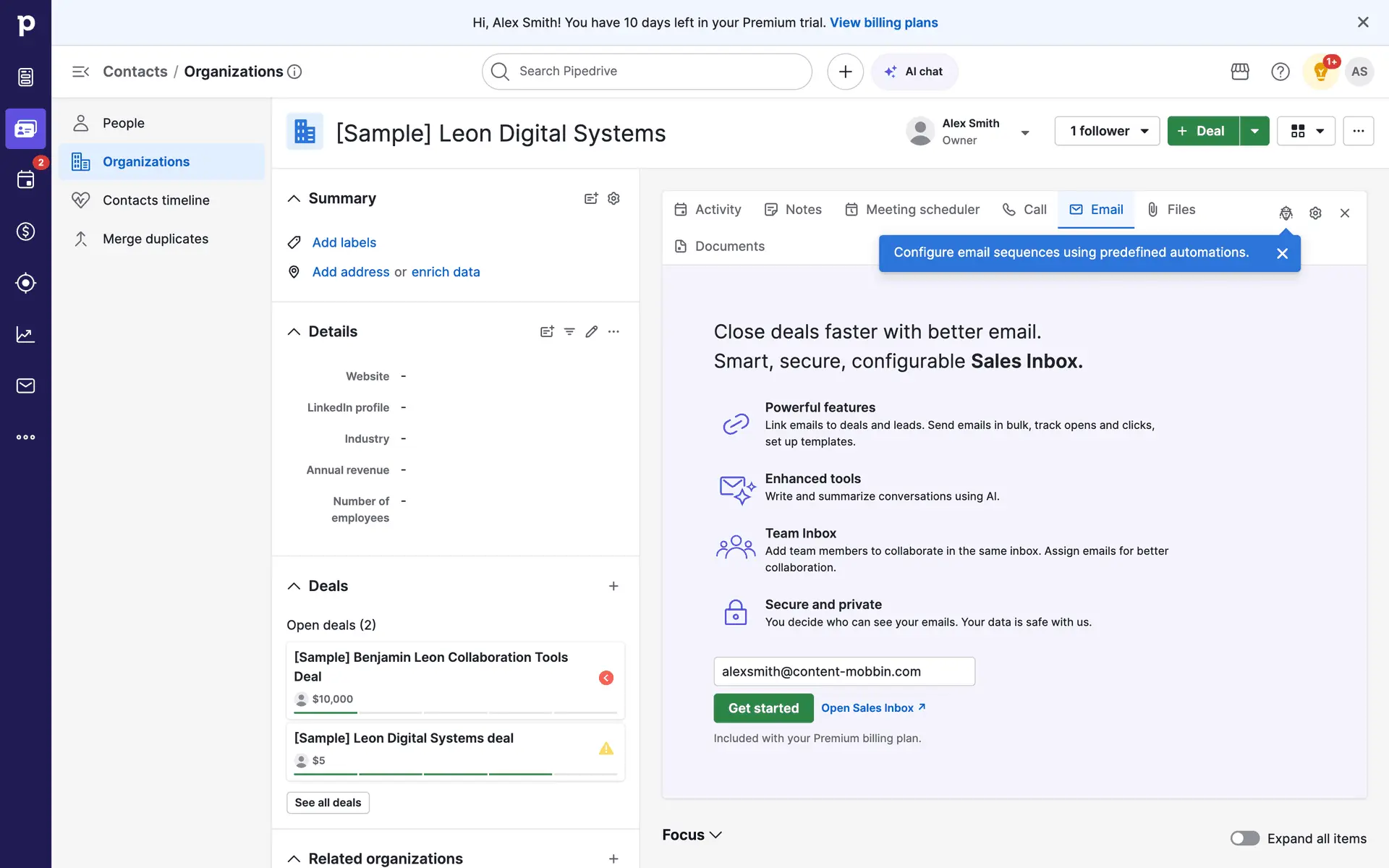
Task: Click the Leon Digital Systems deal progress bar
Action: 455,774
